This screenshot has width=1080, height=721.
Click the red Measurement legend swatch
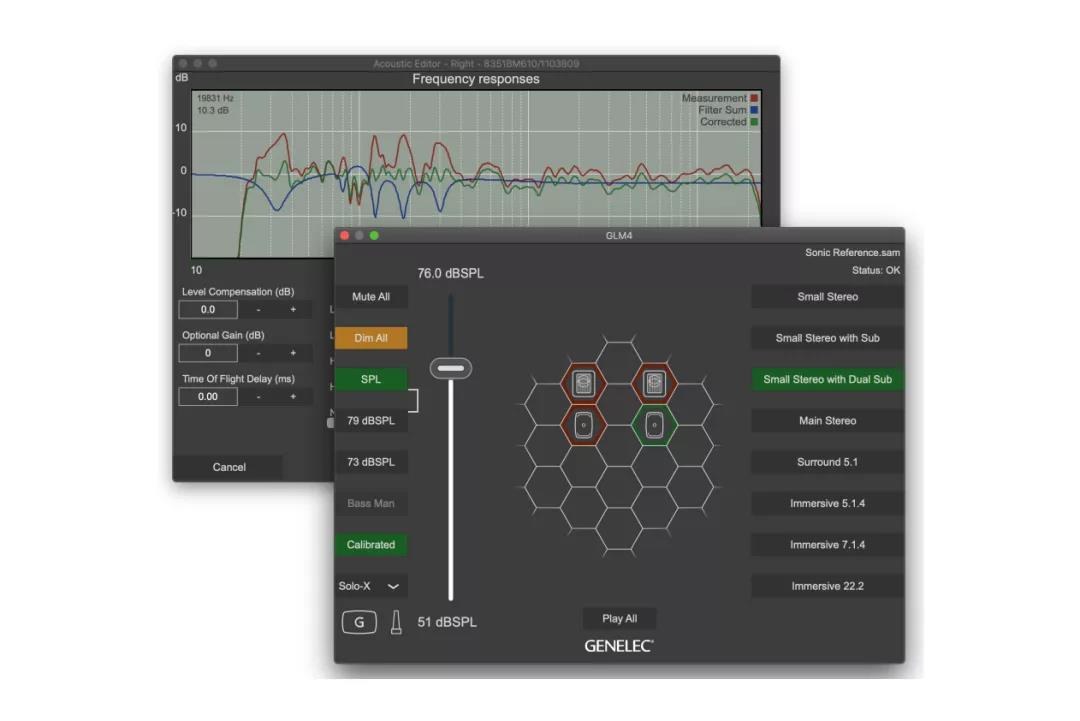click(x=754, y=98)
